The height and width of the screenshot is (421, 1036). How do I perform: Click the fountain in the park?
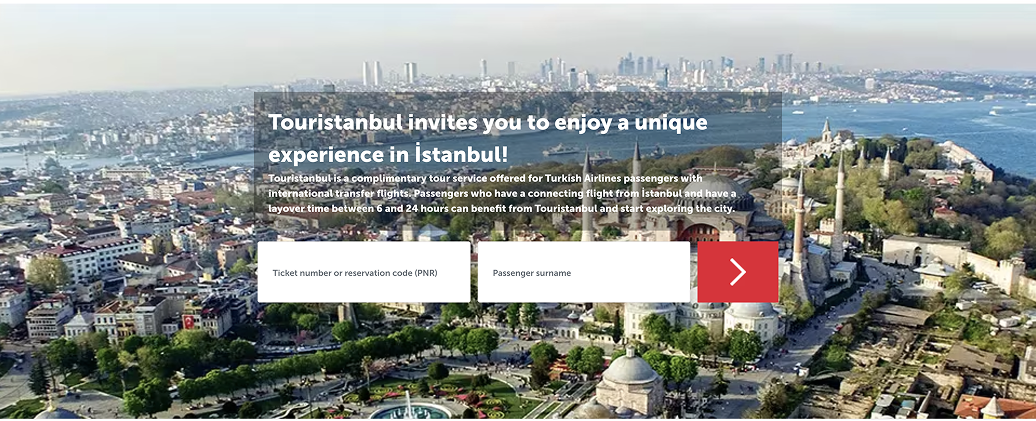coord(410,408)
